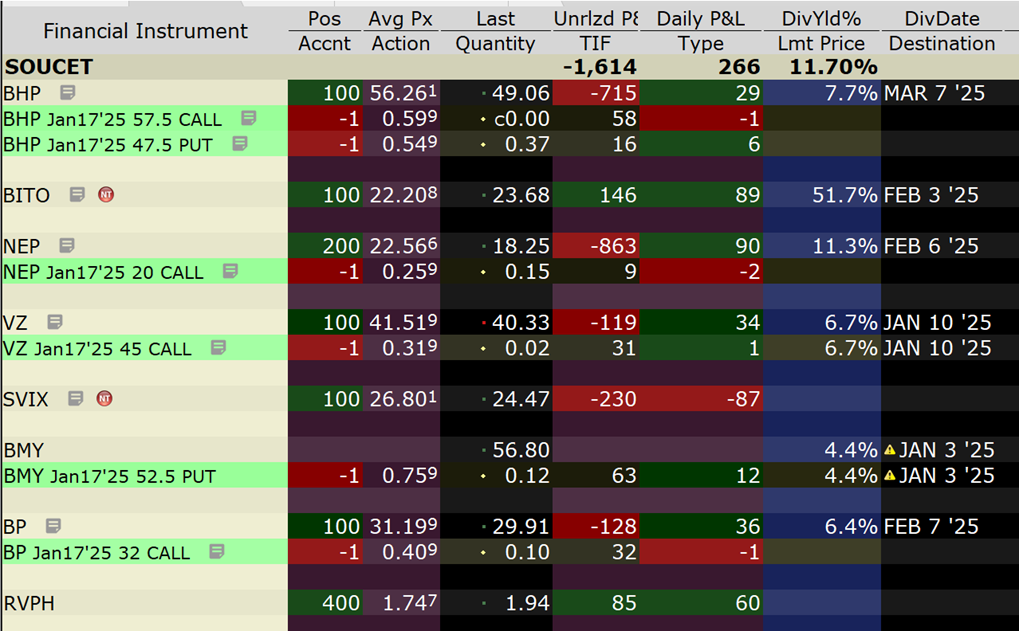Click the Avg Px column header
Viewport: 1019px width, 631px height.
[399, 19]
